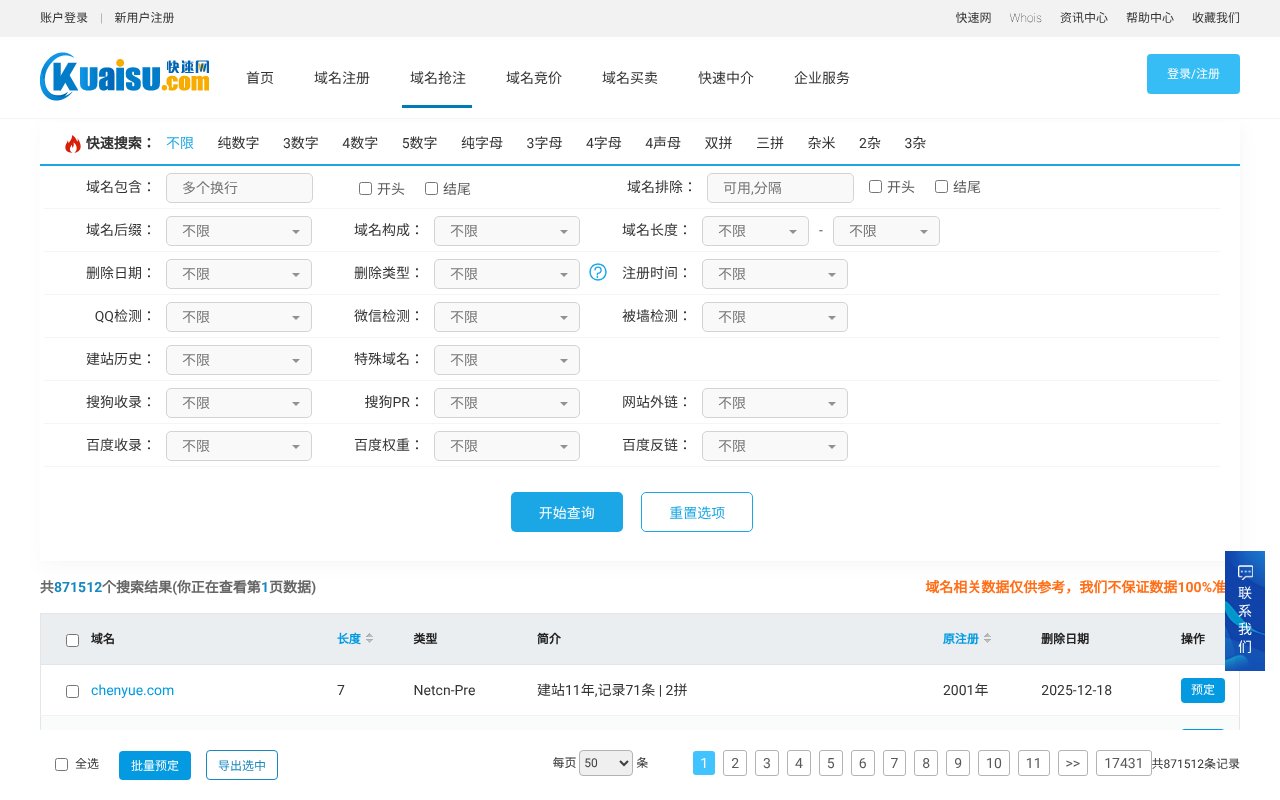Click the Kuaisu.com logo
The height and width of the screenshot is (800, 1280).
[123, 77]
